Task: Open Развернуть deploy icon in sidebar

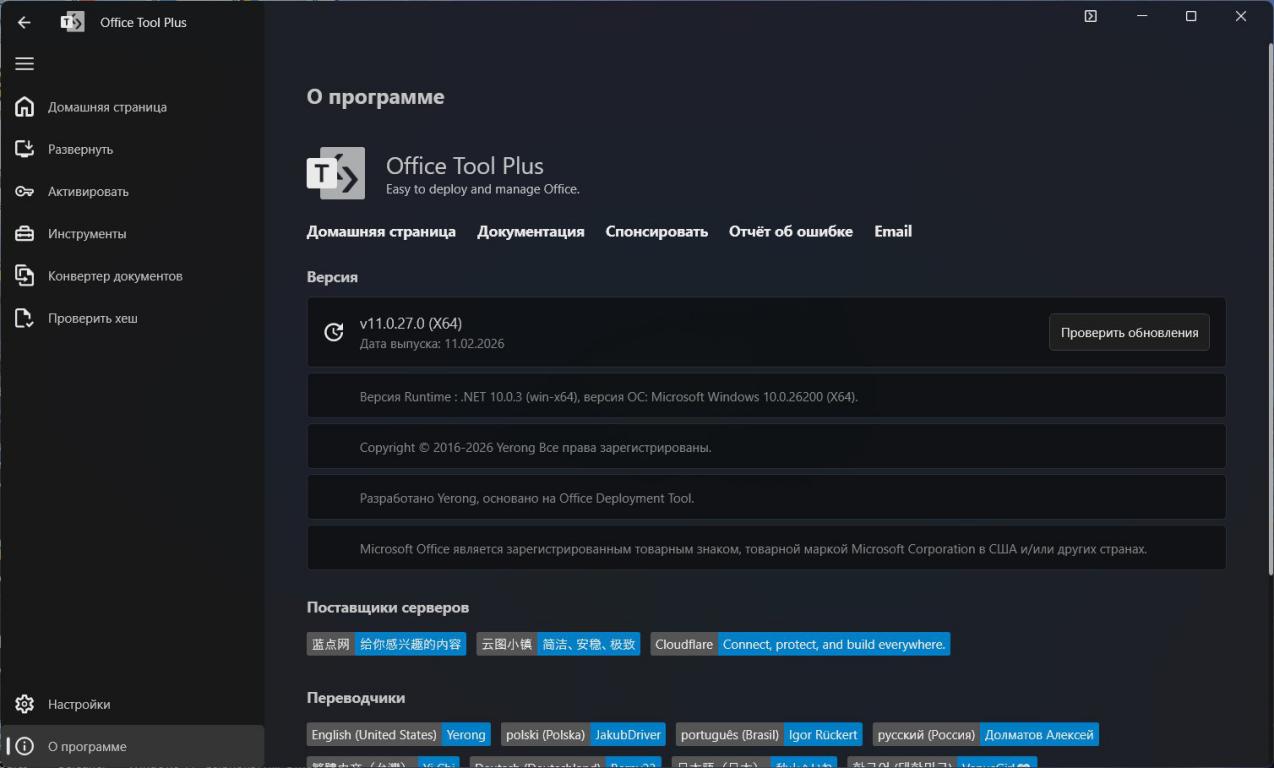Action: [x=25, y=149]
